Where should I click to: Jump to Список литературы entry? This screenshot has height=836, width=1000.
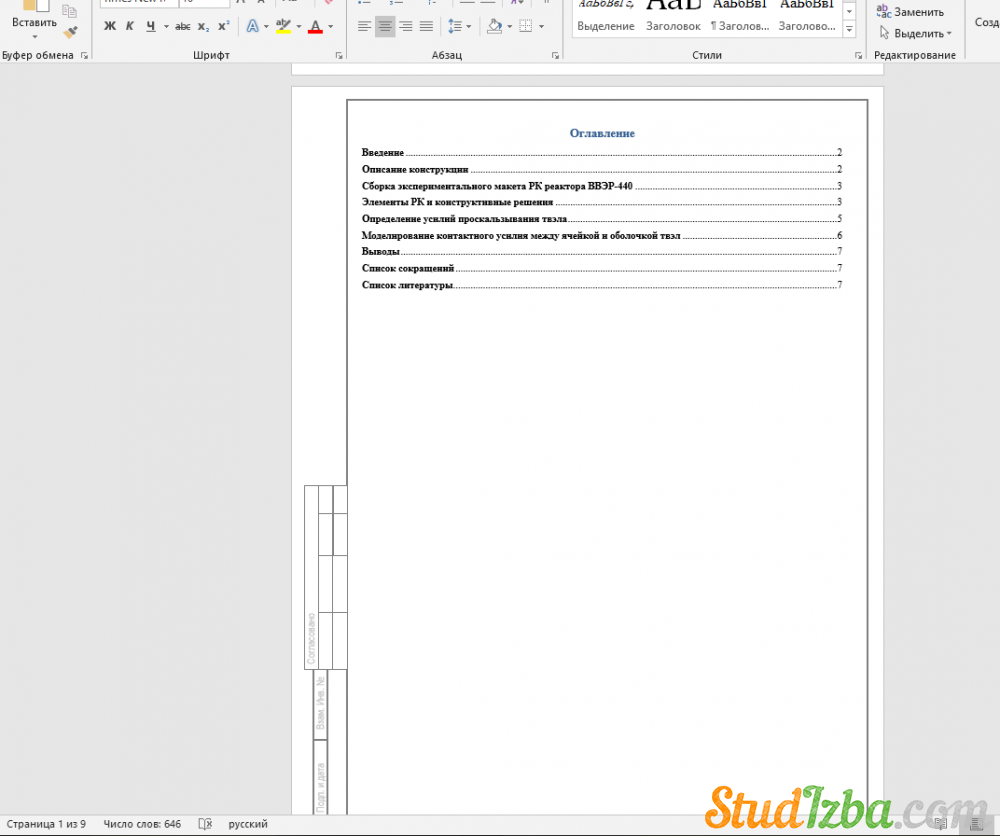click(601, 284)
